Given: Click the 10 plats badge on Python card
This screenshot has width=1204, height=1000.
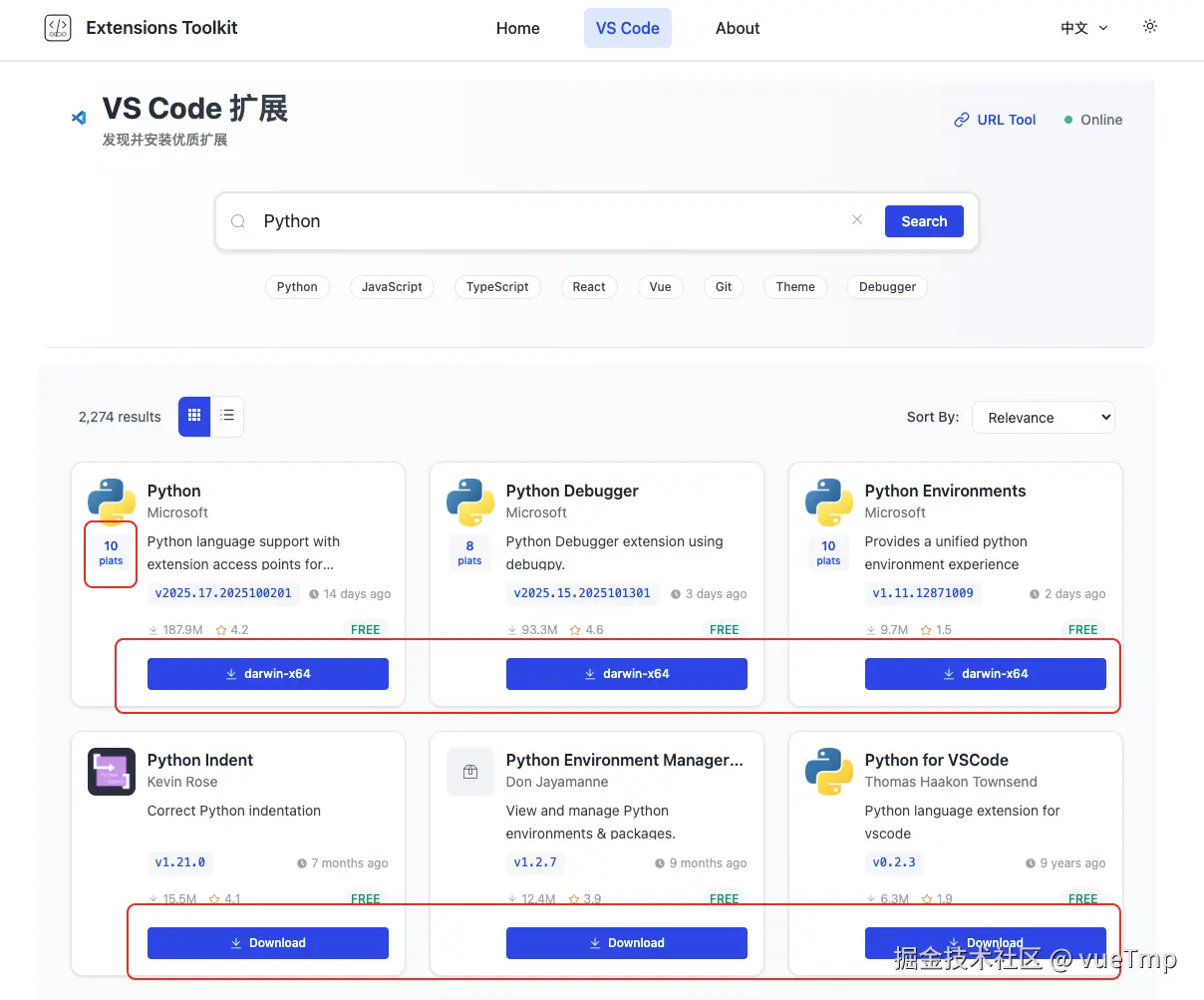Looking at the screenshot, I should pos(112,552).
